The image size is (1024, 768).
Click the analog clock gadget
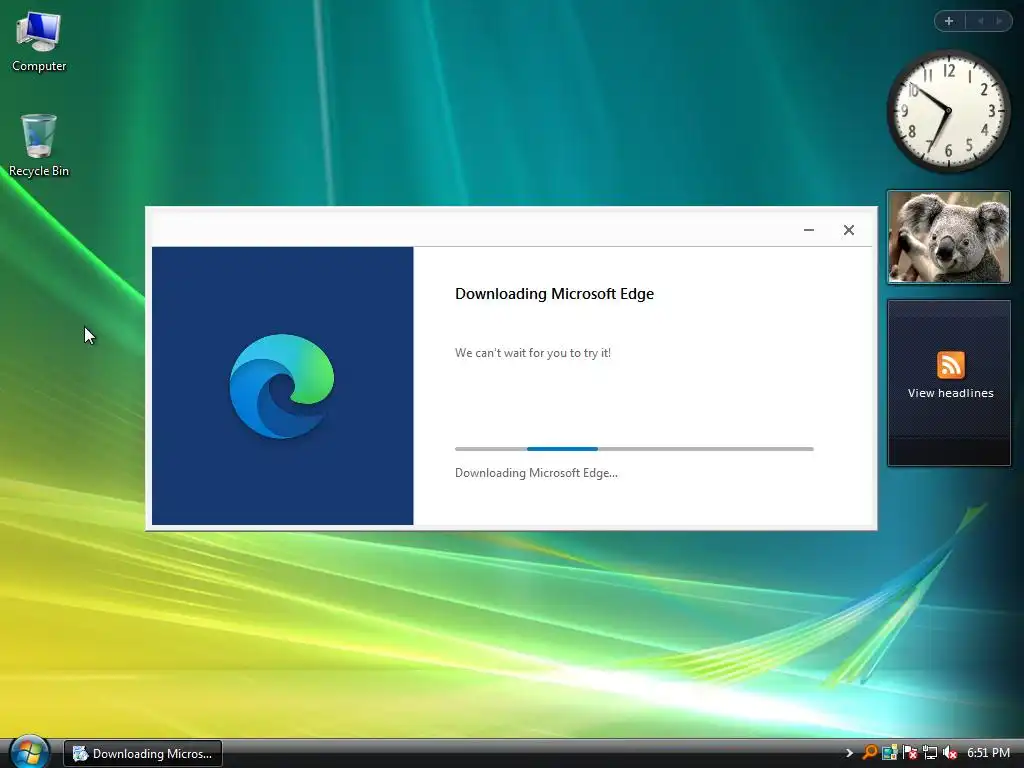(x=948, y=111)
